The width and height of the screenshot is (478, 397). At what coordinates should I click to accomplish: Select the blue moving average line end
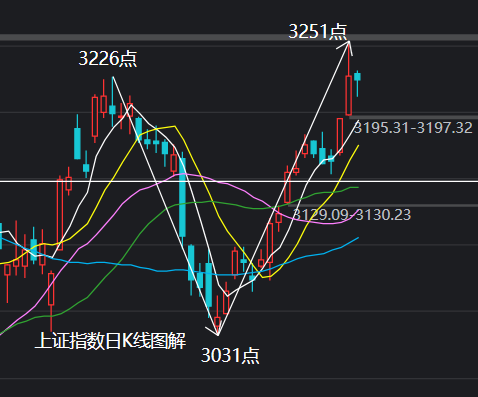357,238
